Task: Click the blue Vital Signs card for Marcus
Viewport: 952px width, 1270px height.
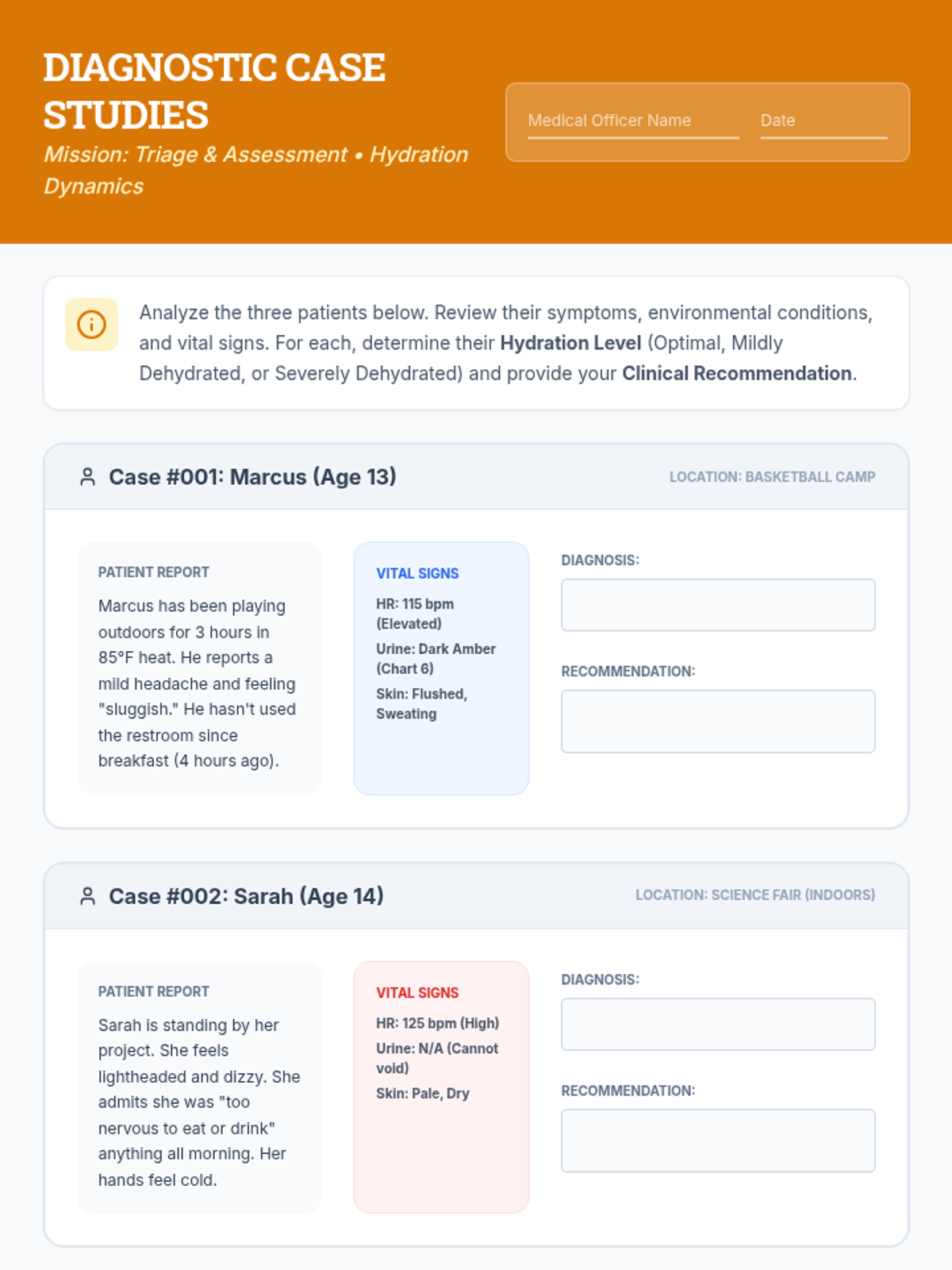Action: [440, 667]
